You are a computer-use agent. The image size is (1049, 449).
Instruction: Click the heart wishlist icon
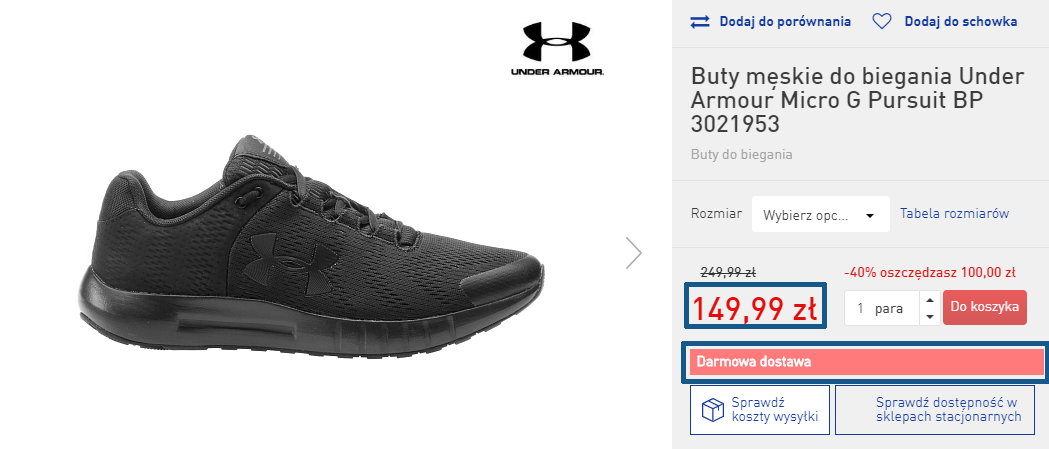pyautogui.click(x=882, y=21)
